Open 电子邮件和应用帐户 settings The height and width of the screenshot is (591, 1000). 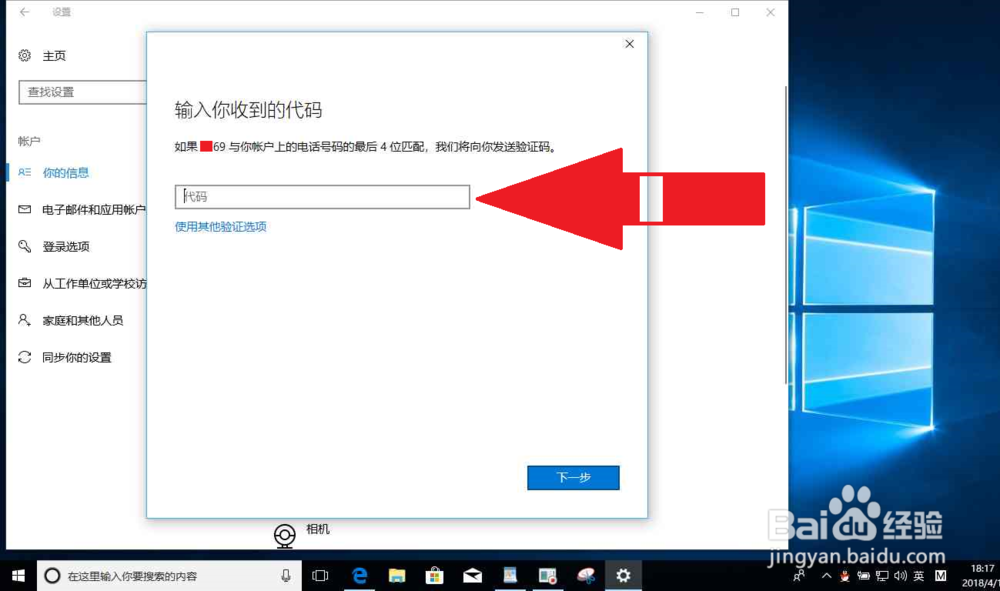[x=85, y=209]
